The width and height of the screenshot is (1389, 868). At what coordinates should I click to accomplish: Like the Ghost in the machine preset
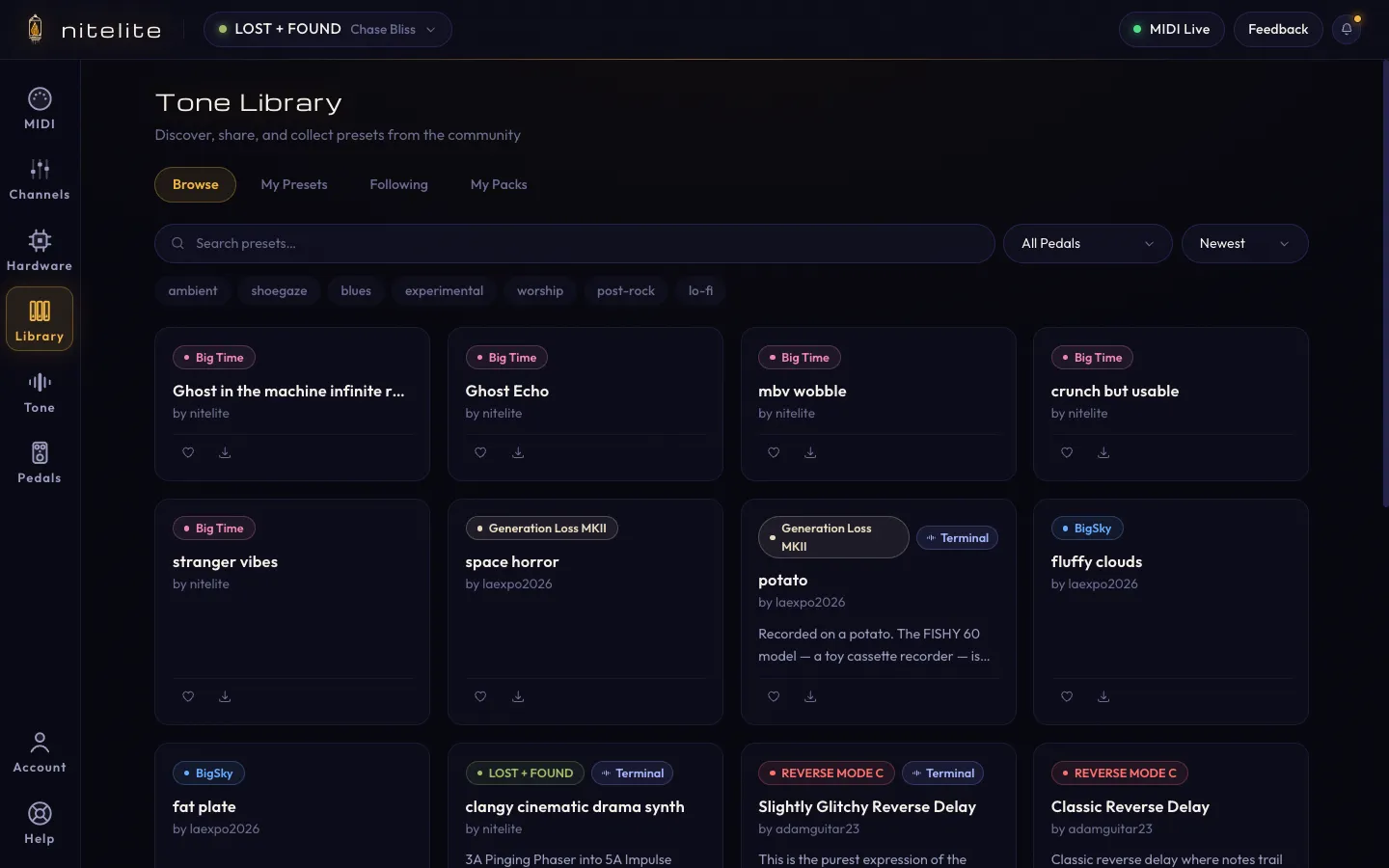click(x=188, y=452)
